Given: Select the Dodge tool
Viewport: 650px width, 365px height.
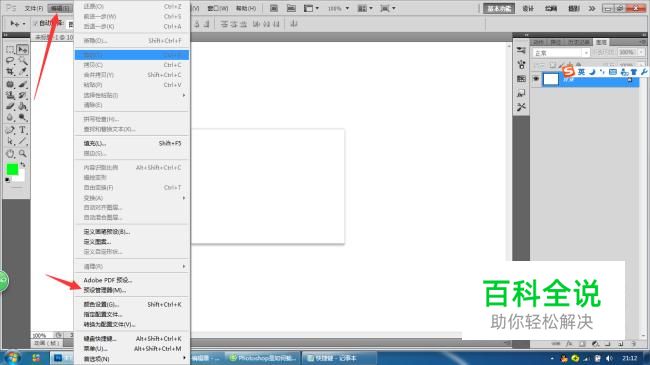Looking at the screenshot, I should click(22, 117).
